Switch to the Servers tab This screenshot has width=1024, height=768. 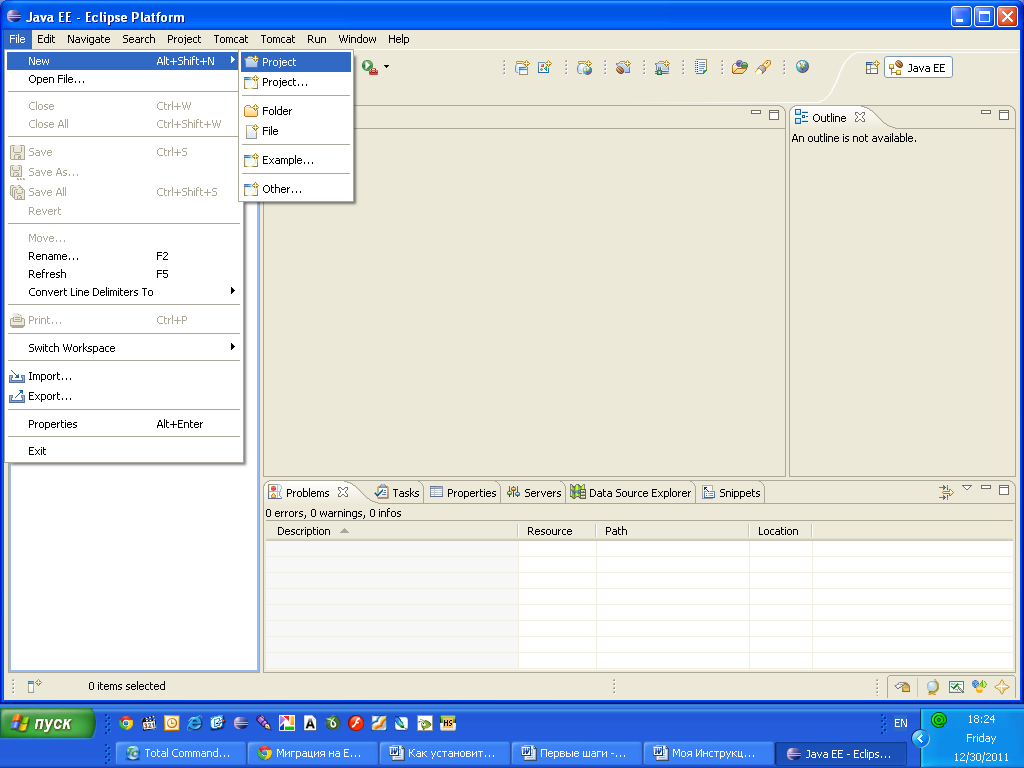[x=534, y=493]
